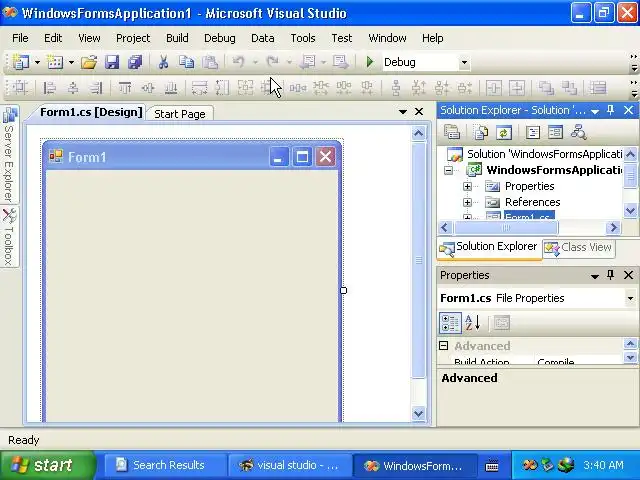The height and width of the screenshot is (480, 640).
Task: Click the Paste clipboard icon
Action: tap(210, 62)
